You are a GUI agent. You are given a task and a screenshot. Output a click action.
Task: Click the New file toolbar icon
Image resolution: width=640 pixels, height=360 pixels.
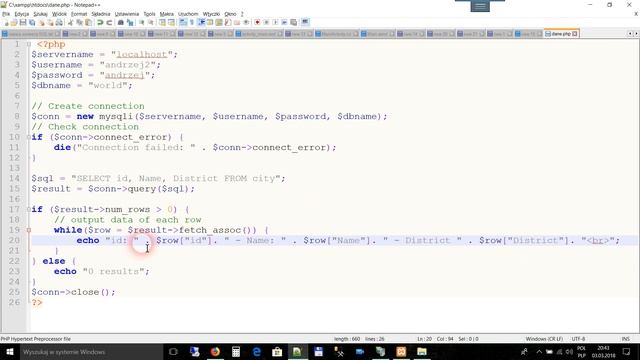[6, 22]
